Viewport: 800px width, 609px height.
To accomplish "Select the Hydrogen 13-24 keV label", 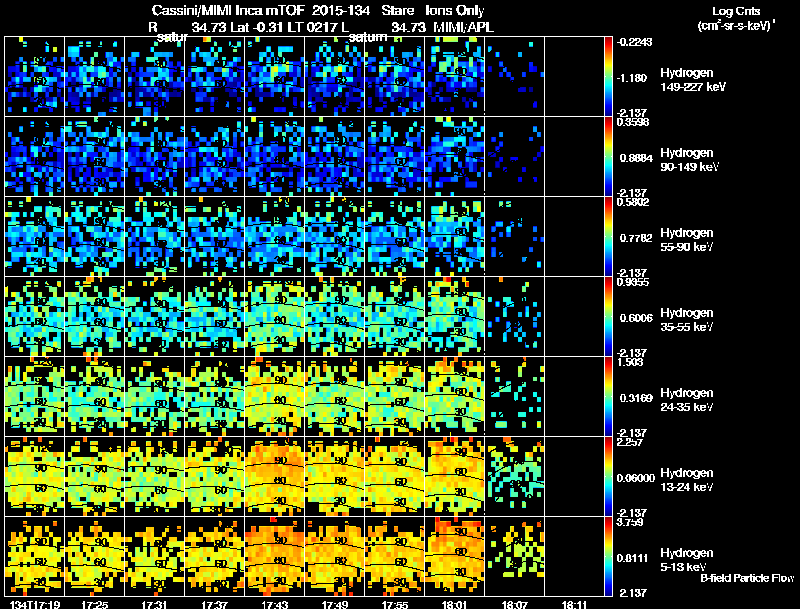I will click(x=687, y=480).
